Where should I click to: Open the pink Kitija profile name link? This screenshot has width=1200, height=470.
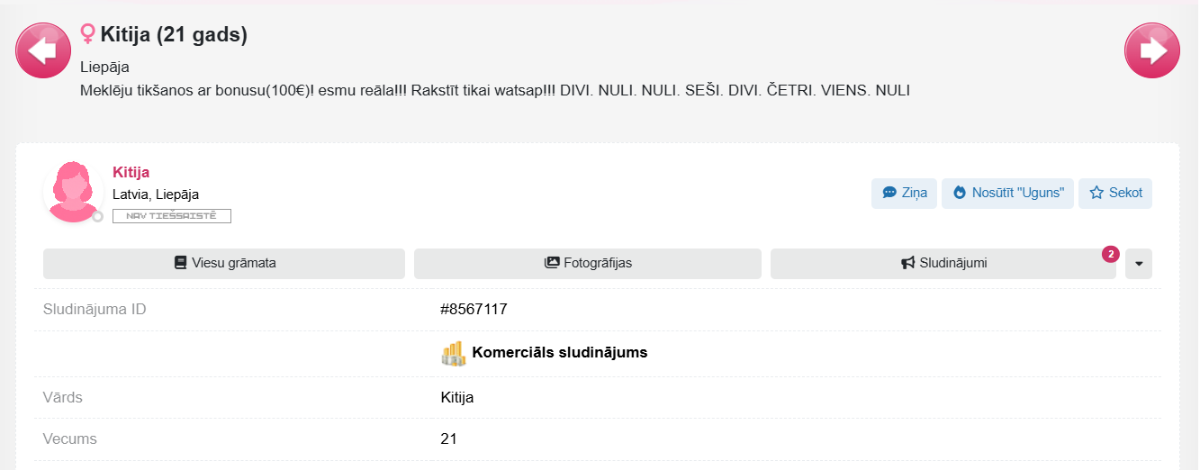(131, 172)
